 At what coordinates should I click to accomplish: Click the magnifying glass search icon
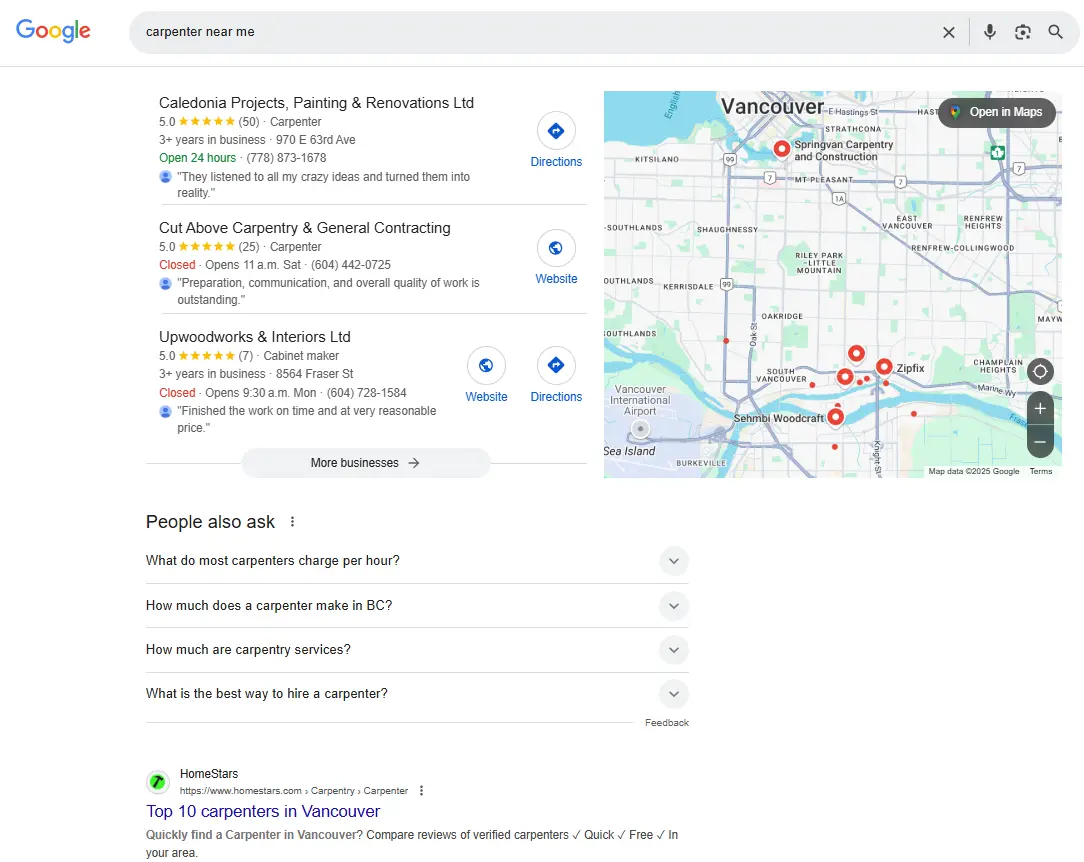click(x=1055, y=32)
